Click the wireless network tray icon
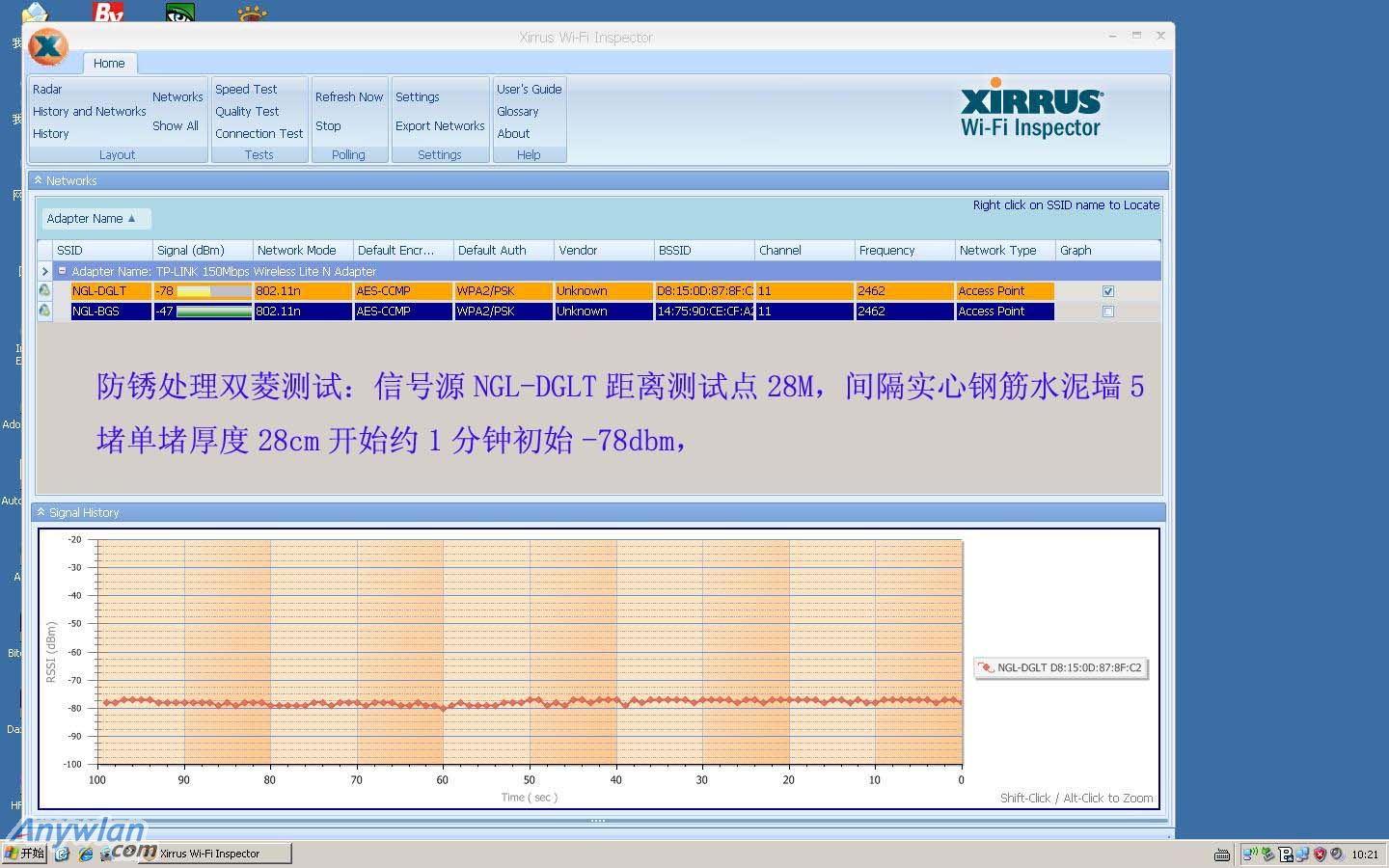This screenshot has height=868, width=1389. tap(1250, 854)
